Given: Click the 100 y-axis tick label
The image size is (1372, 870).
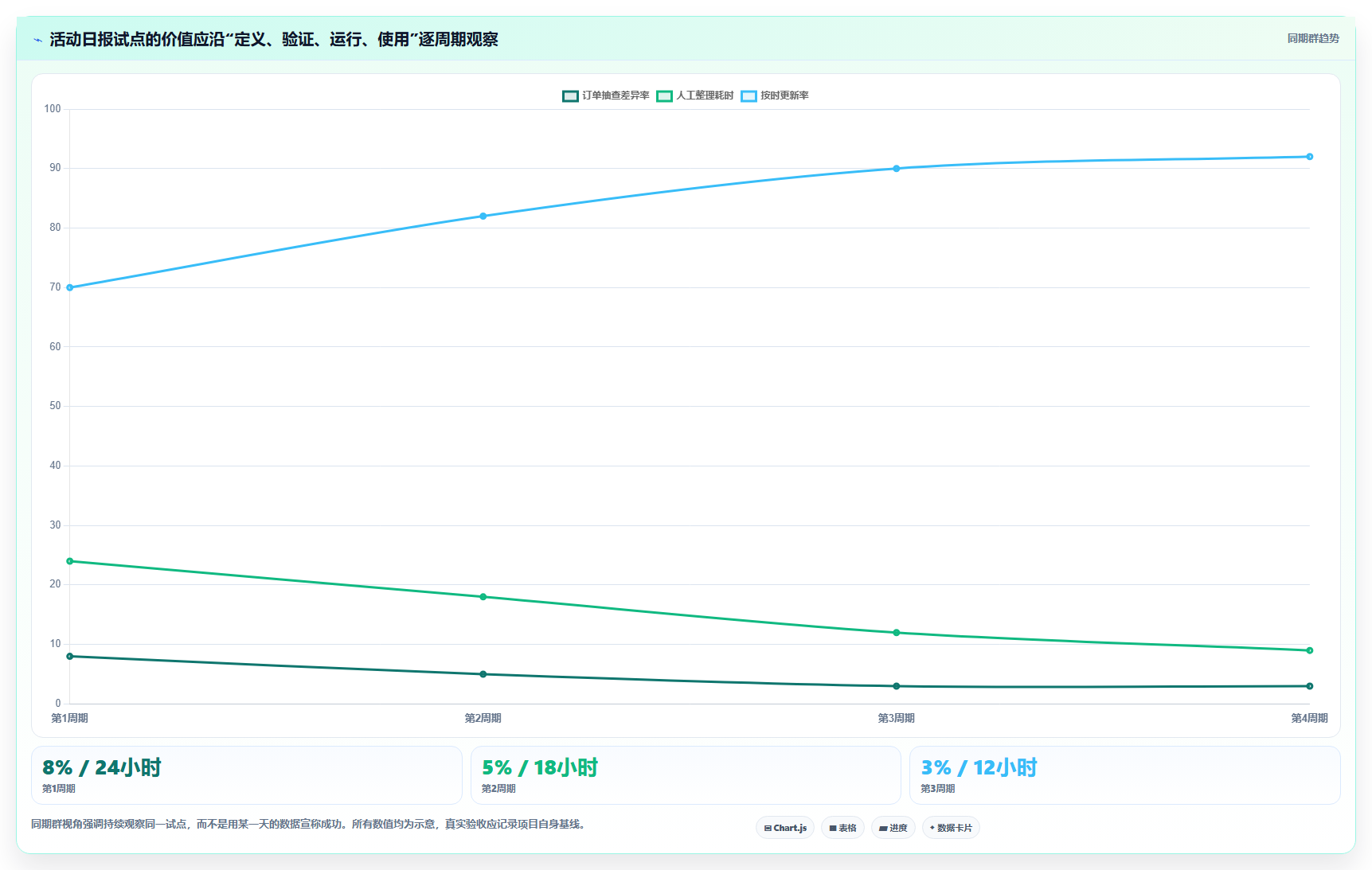Looking at the screenshot, I should tap(53, 109).
